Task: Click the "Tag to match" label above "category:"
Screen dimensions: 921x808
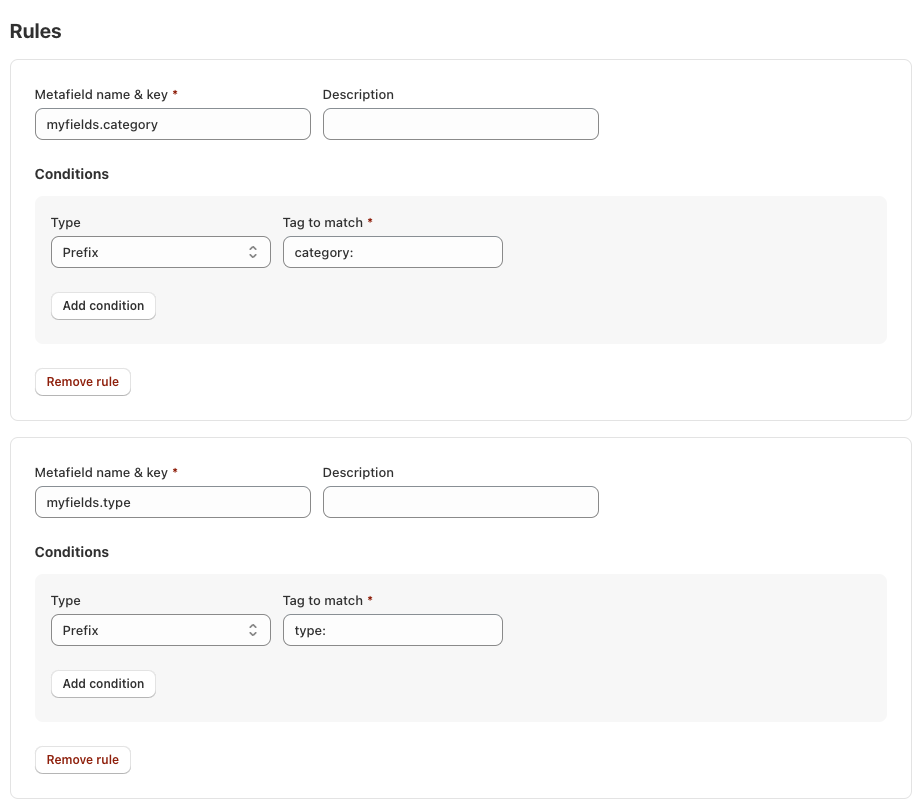Action: (322, 223)
